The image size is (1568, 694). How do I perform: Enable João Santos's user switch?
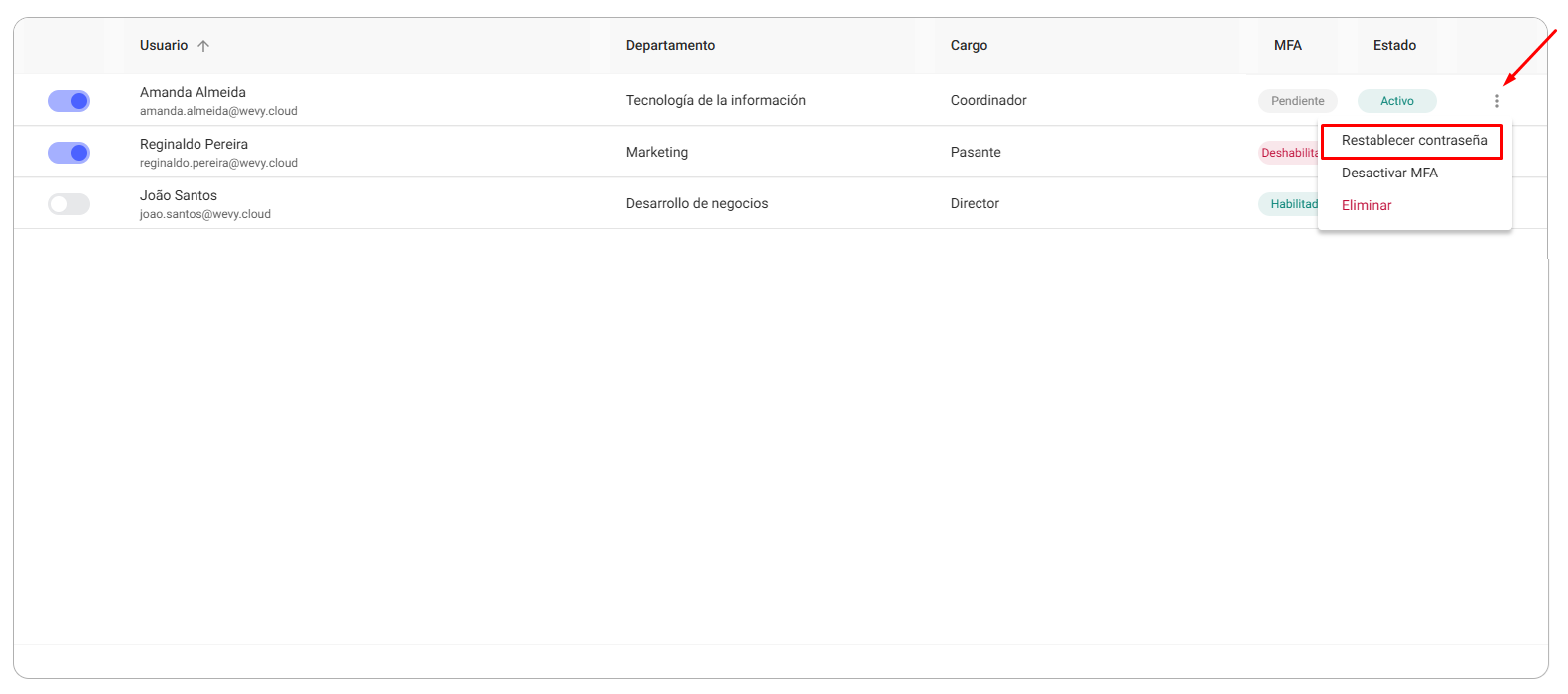[69, 204]
